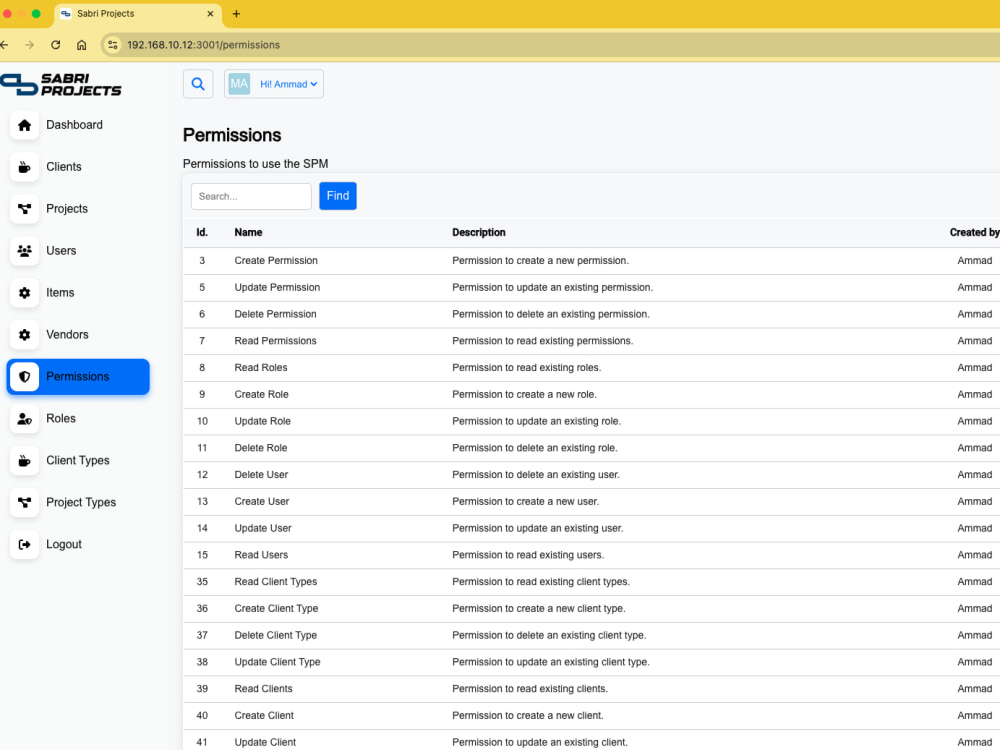Click the Users group icon

point(24,251)
